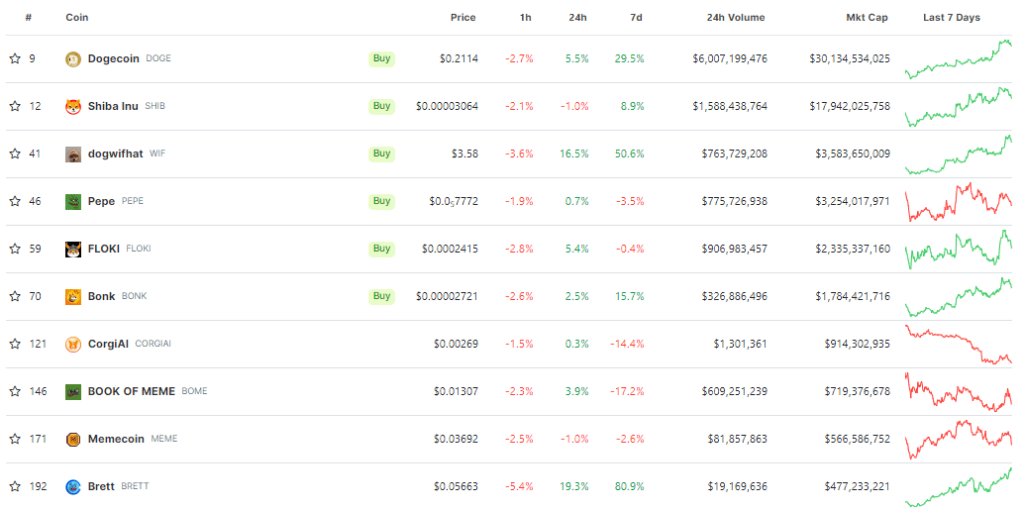Screen dimensions: 1024x509
Task: Mark Bonk with the favorite star
Action: pos(14,296)
